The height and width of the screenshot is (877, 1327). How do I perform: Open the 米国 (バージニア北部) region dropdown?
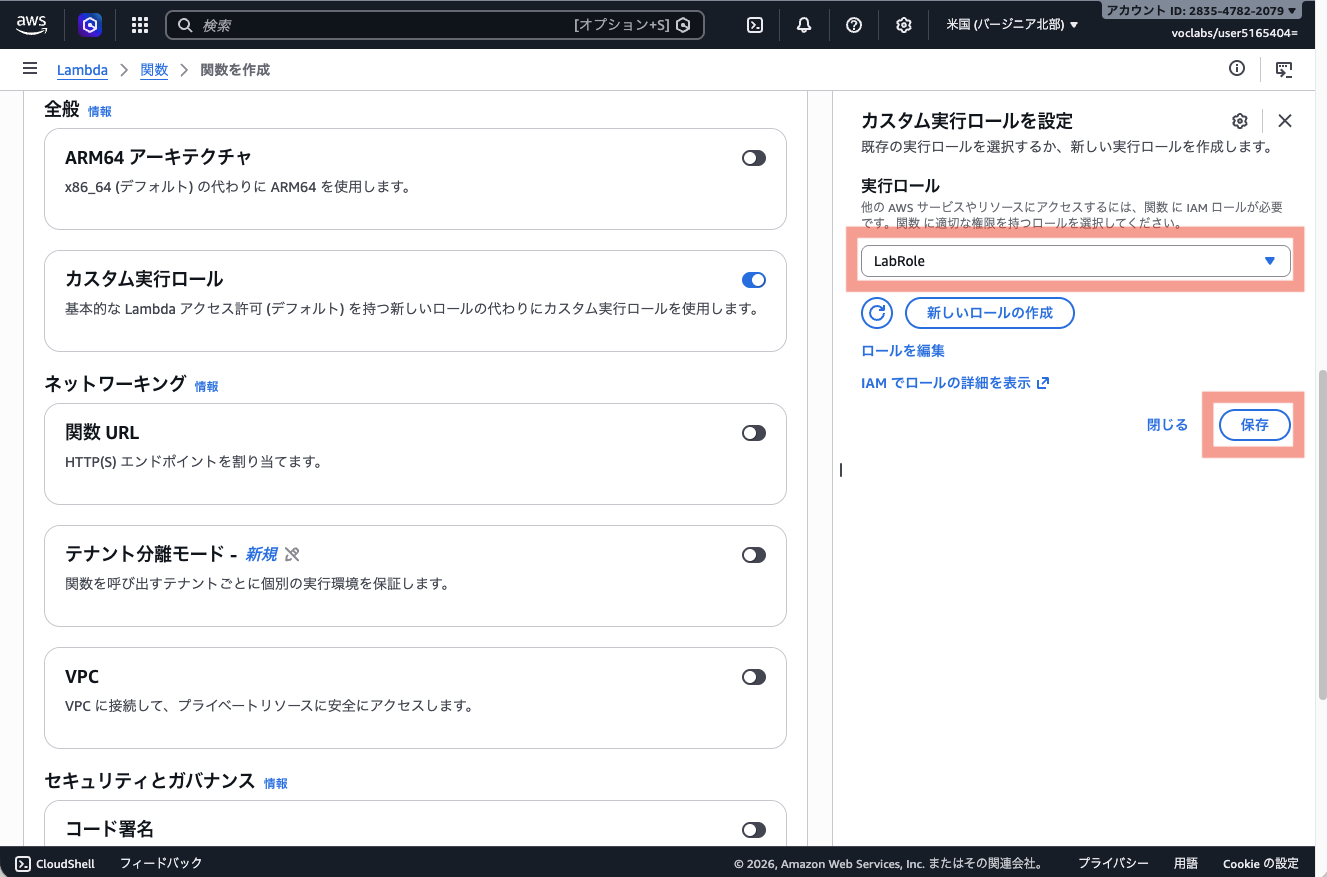[x=1012, y=25]
